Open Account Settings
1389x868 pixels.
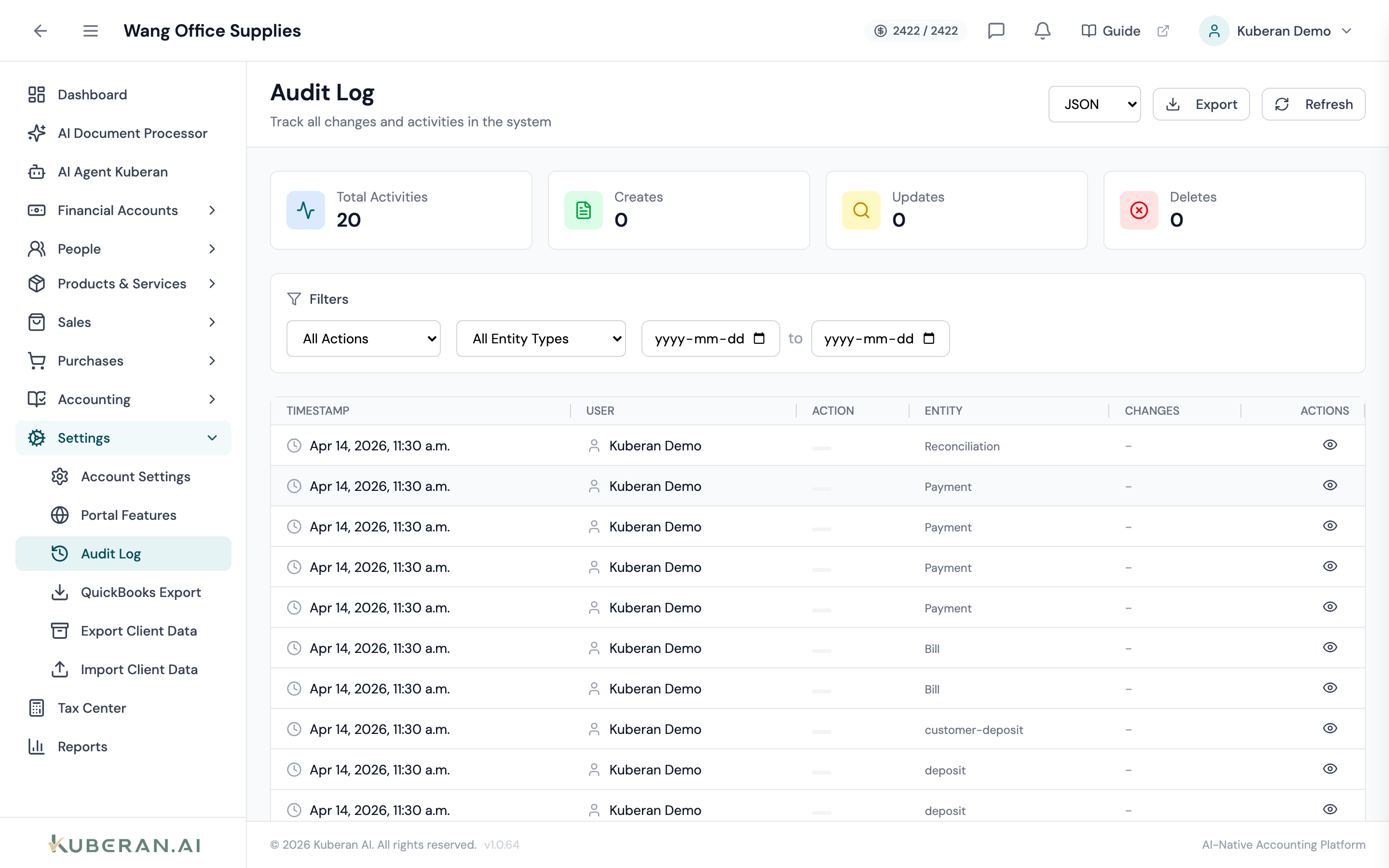[123, 476]
